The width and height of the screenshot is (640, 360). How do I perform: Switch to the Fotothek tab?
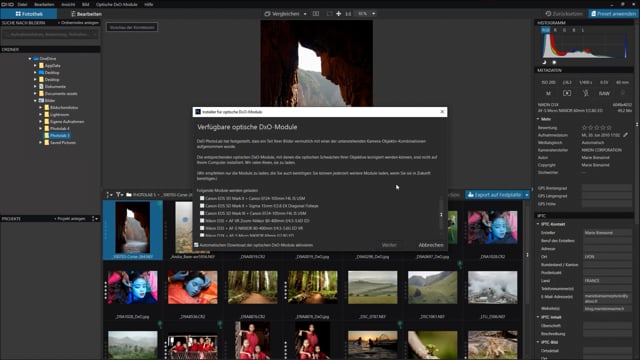coord(29,14)
